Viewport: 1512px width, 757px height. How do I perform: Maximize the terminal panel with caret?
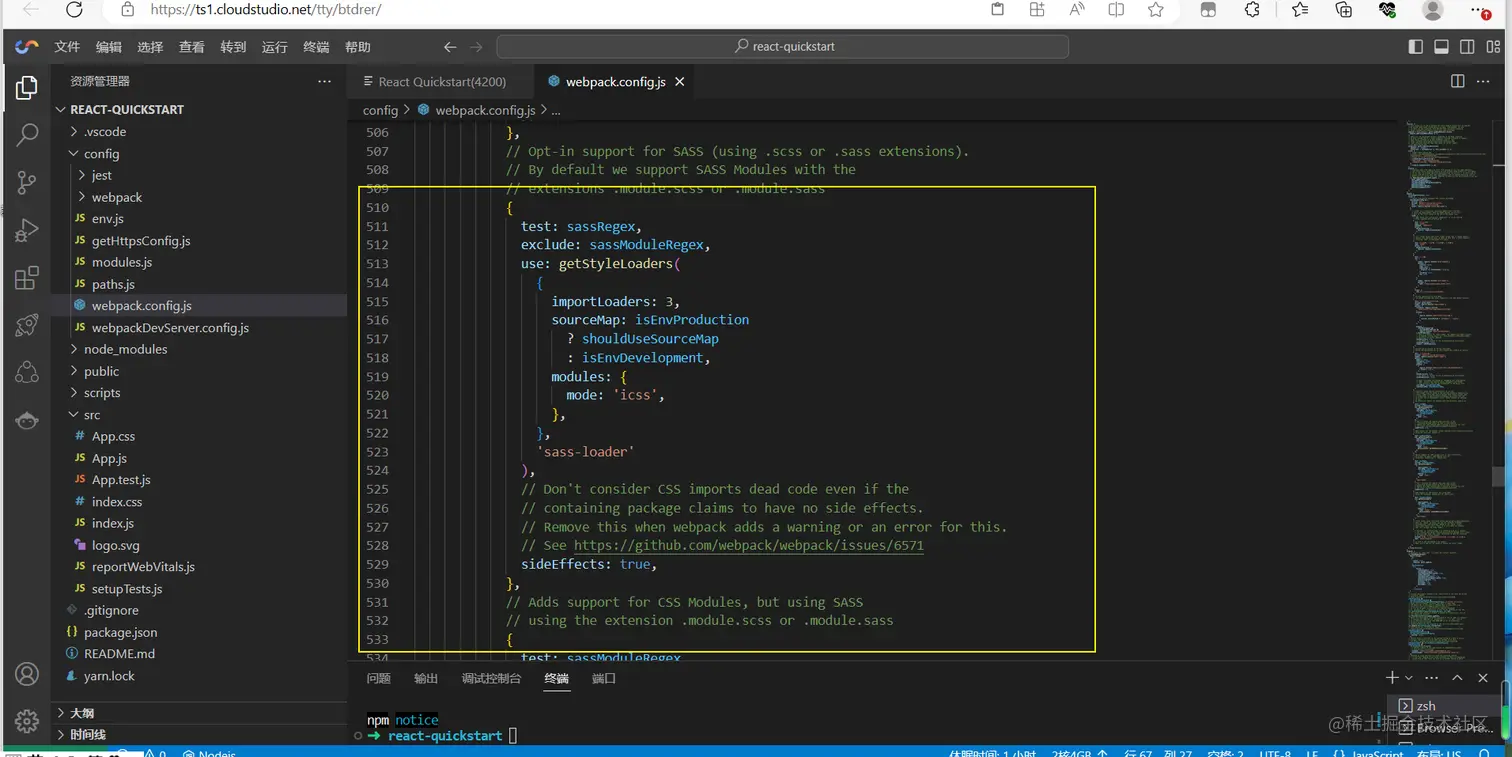1457,678
